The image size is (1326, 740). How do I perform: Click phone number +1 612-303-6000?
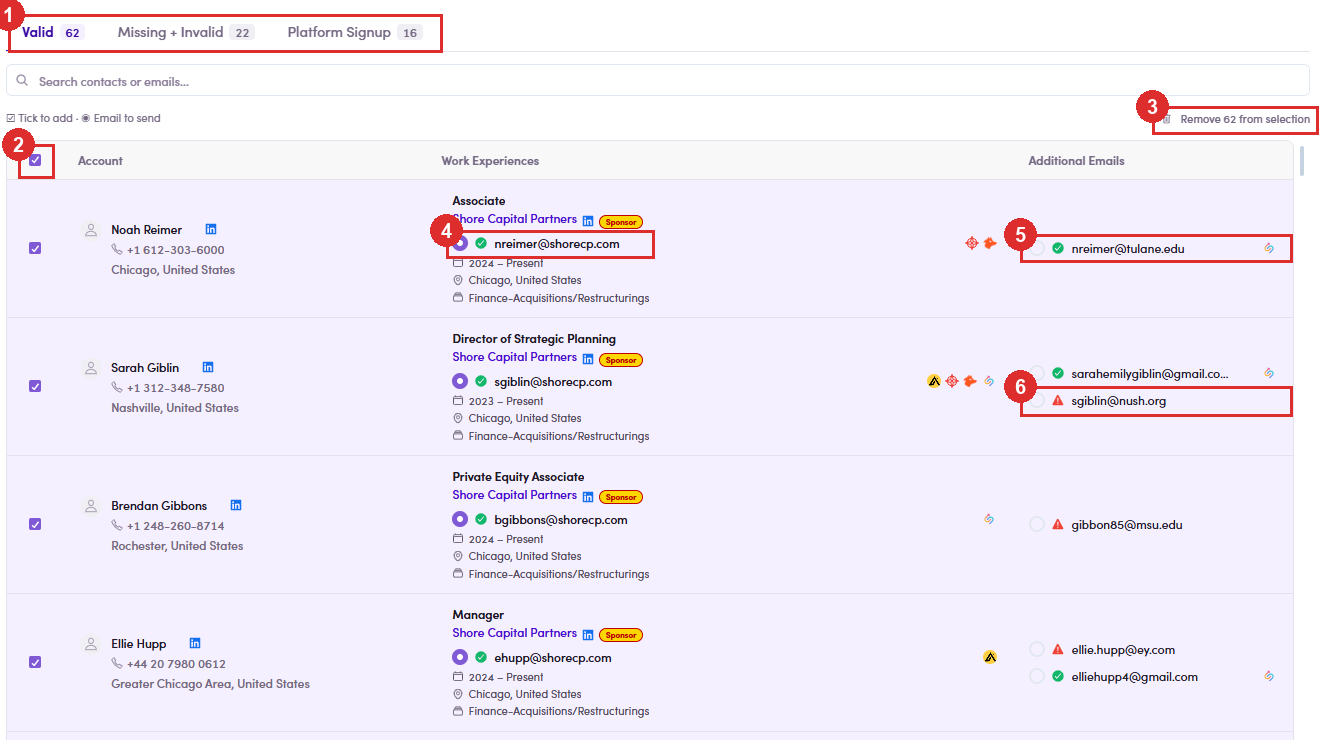pyautogui.click(x=175, y=250)
